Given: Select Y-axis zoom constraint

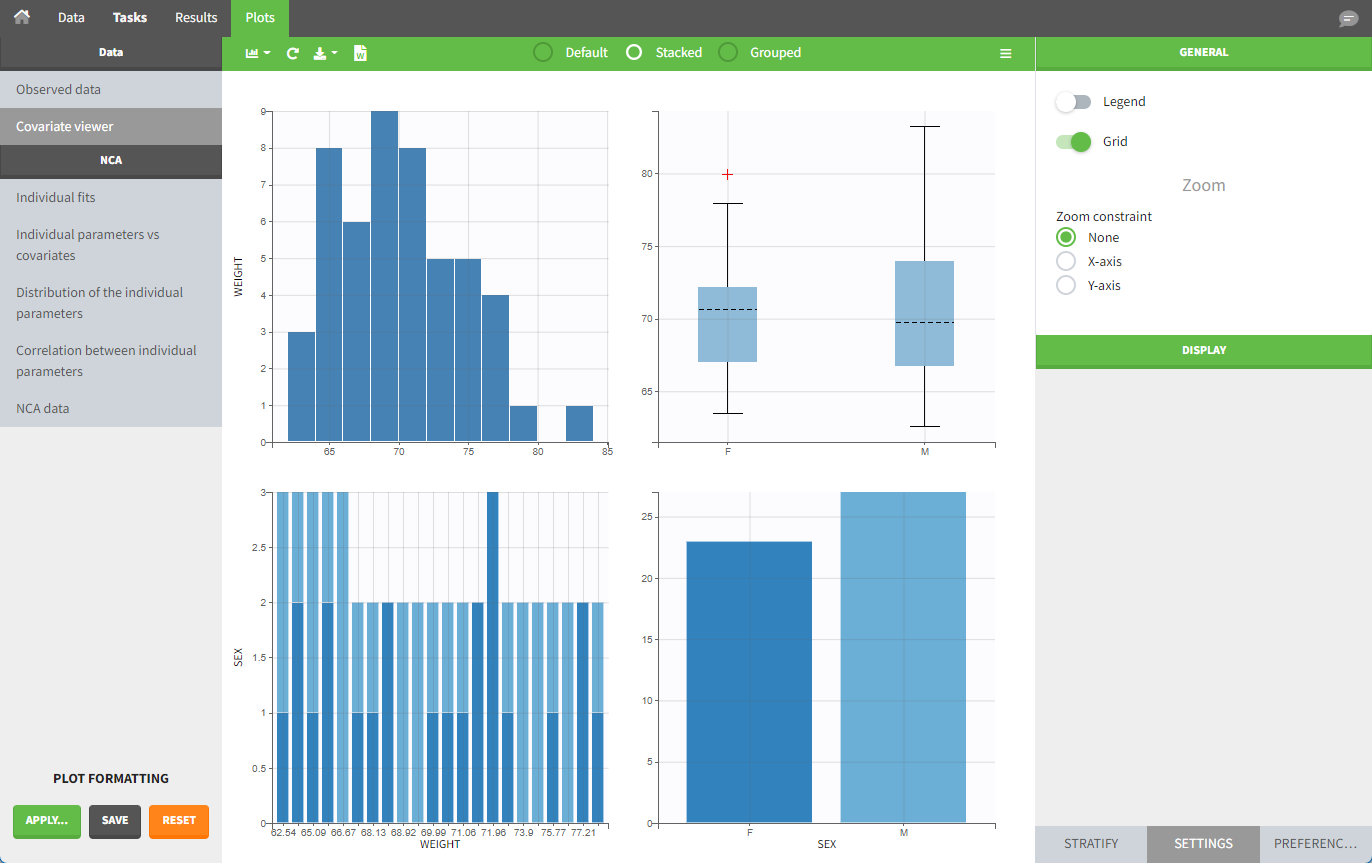Looking at the screenshot, I should click(1067, 285).
